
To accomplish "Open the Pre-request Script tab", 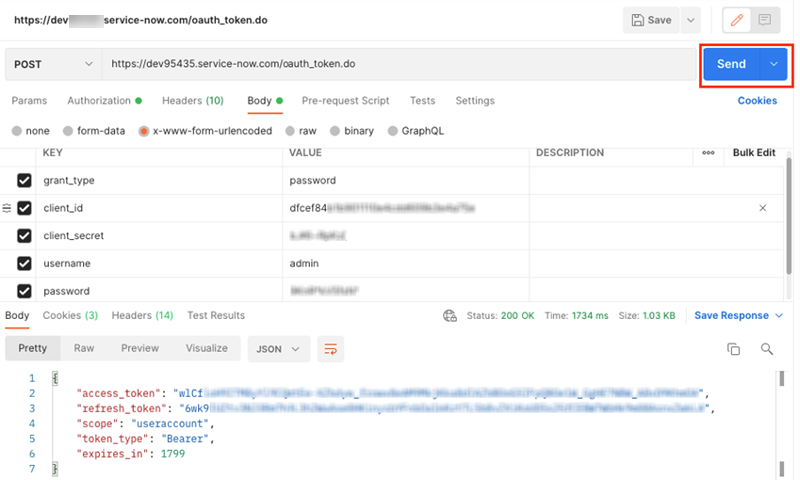I will (x=345, y=101).
